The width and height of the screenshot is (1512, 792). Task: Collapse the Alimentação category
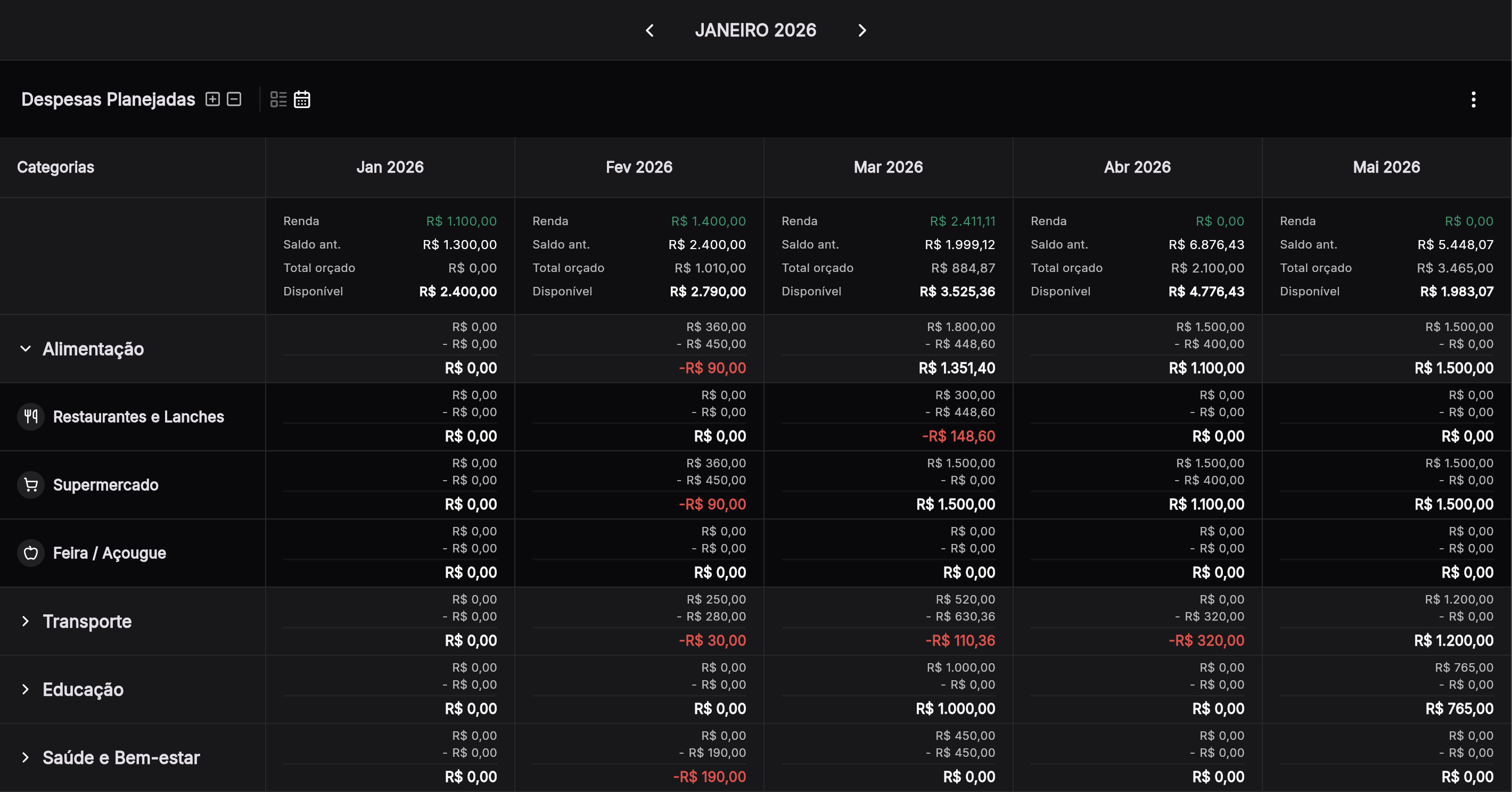tap(25, 349)
